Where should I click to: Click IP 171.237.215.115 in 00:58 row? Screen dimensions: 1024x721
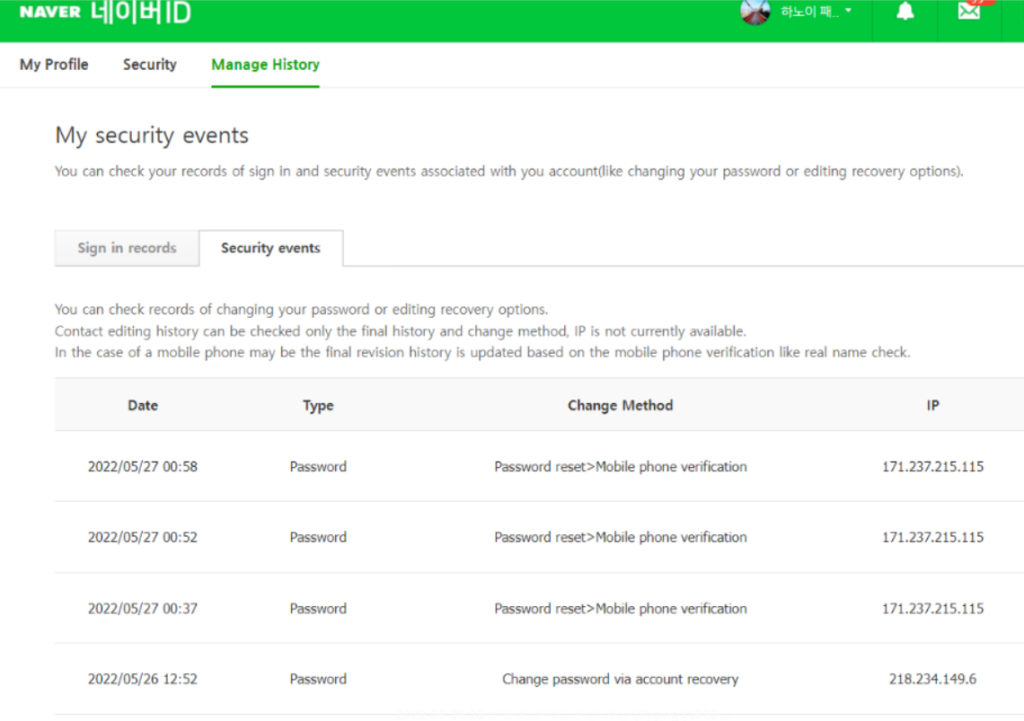tap(933, 467)
